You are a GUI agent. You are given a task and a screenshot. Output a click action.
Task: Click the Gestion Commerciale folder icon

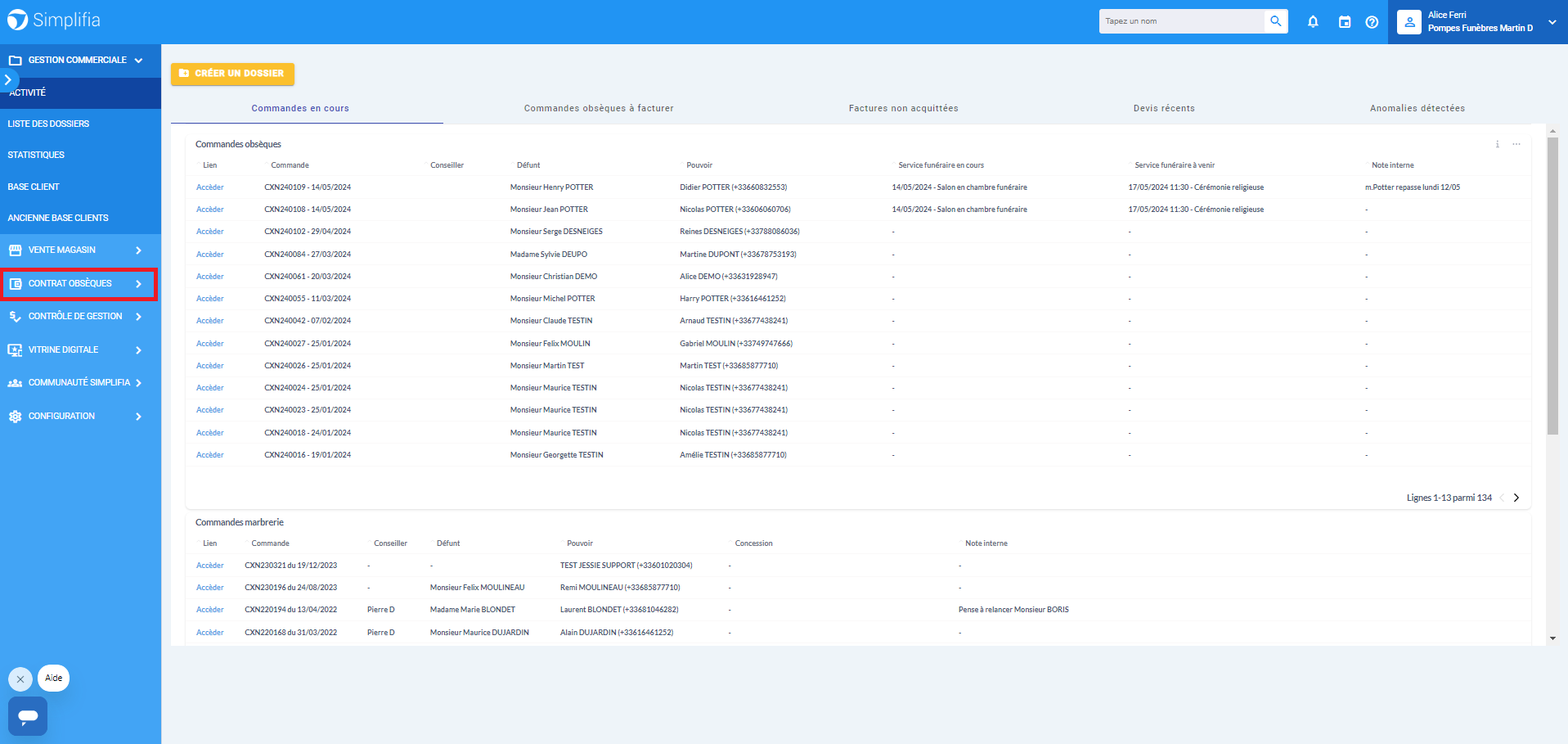click(x=16, y=61)
